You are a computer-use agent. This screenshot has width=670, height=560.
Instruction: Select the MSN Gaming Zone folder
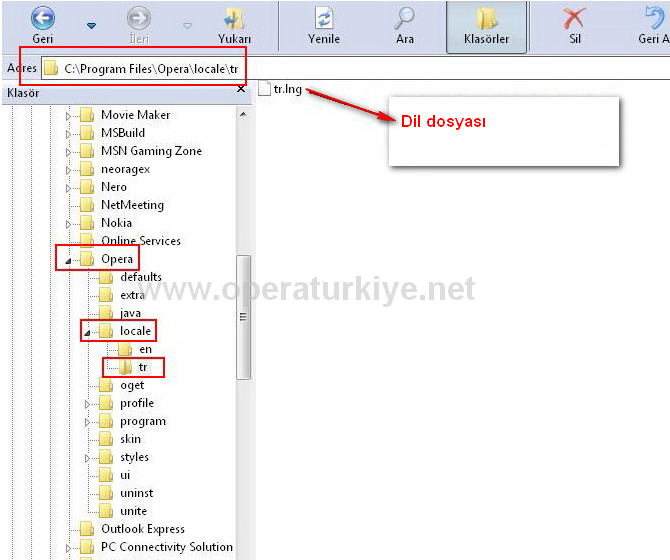point(141,151)
